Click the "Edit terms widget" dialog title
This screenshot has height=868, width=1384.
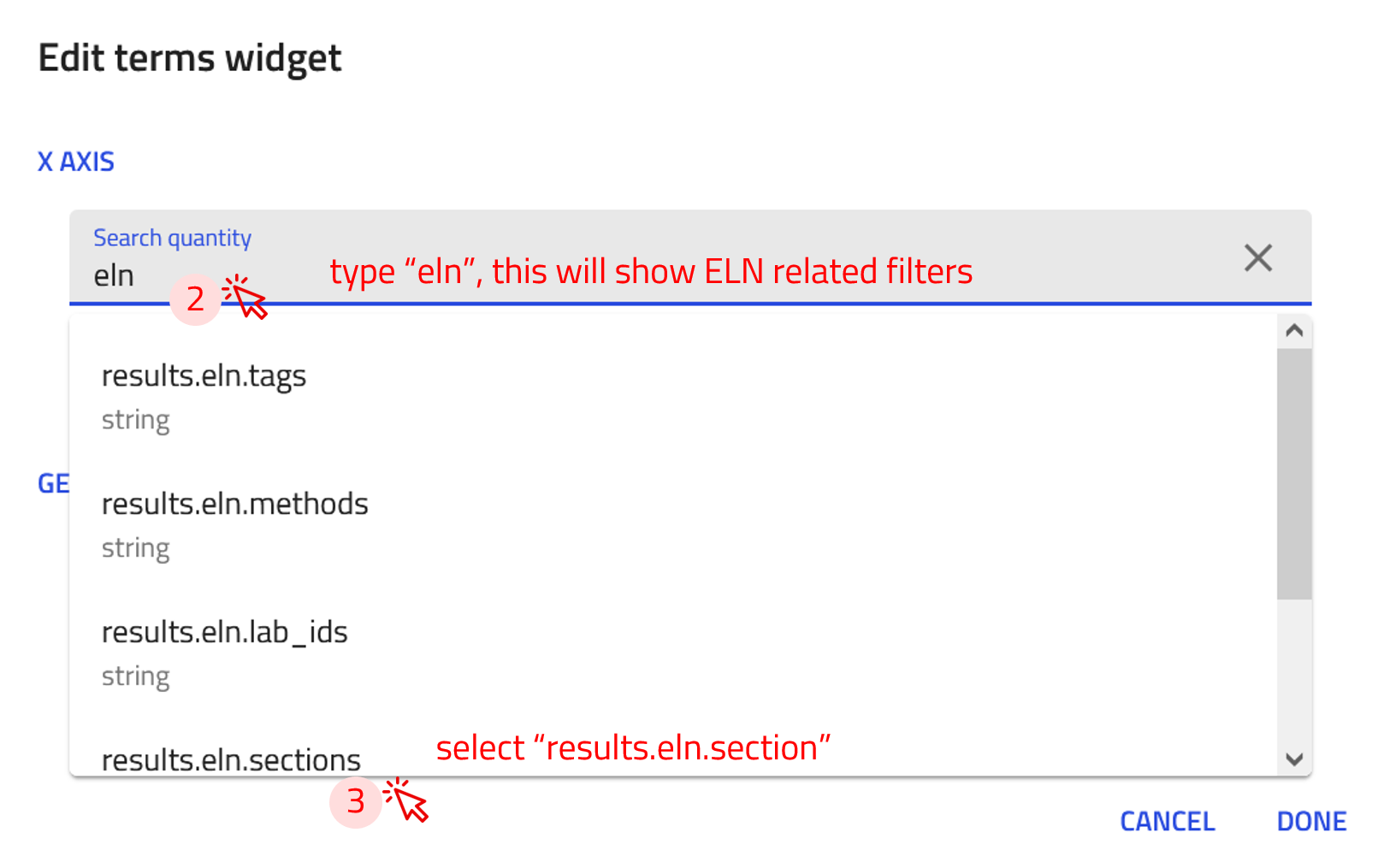pyautogui.click(x=190, y=58)
